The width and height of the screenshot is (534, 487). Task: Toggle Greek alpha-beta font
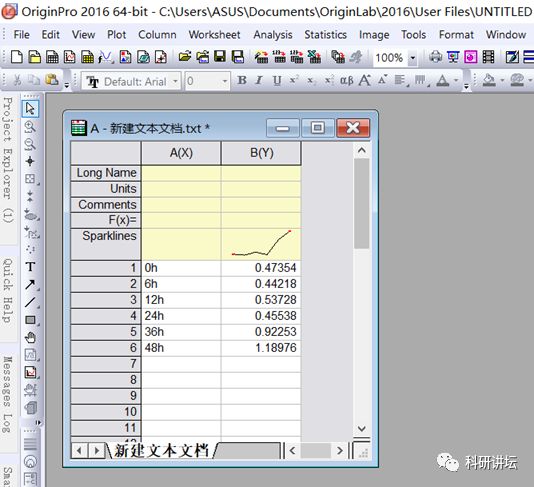(347, 80)
